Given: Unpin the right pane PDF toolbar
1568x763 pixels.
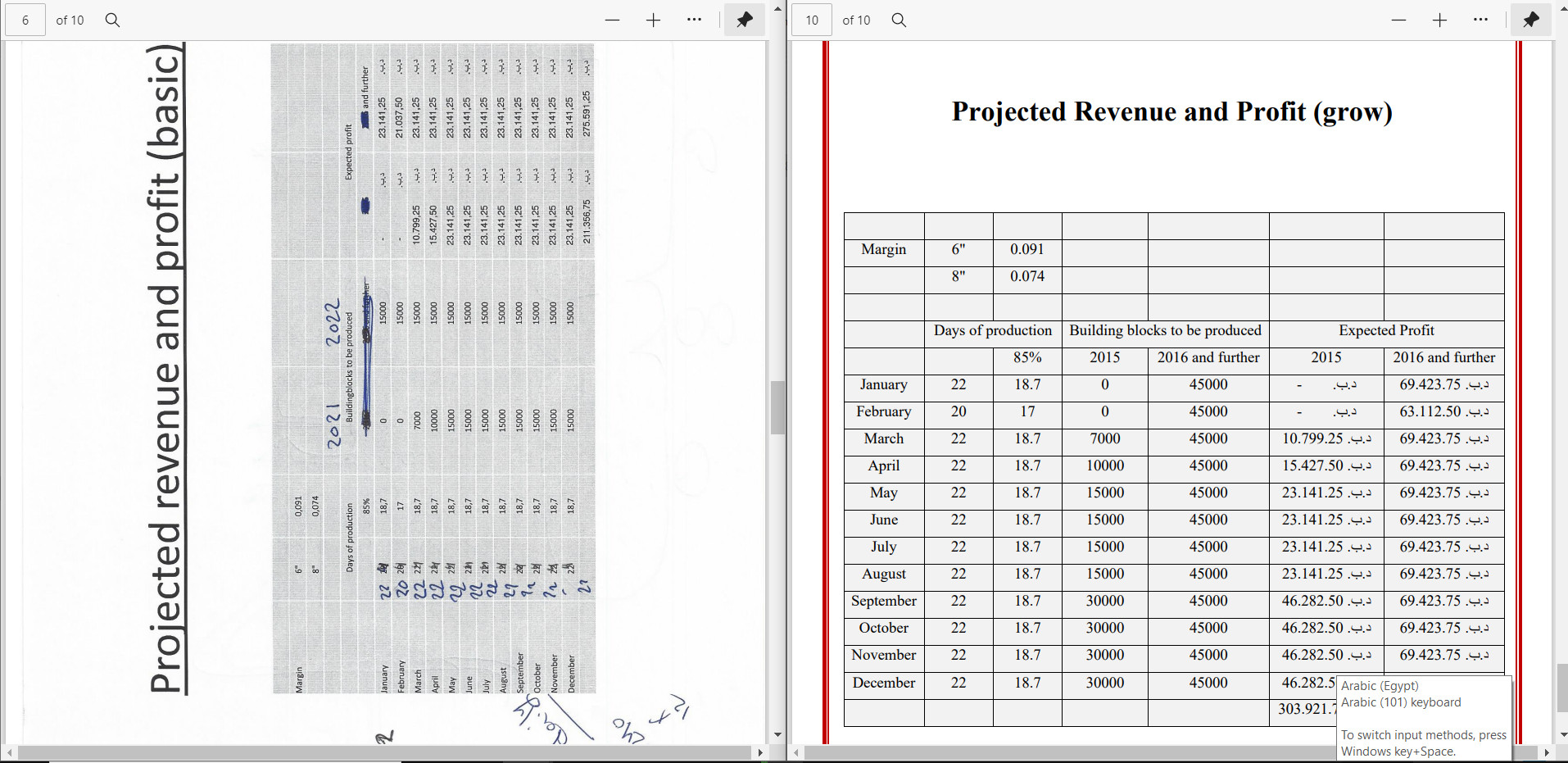Looking at the screenshot, I should coord(1531,20).
